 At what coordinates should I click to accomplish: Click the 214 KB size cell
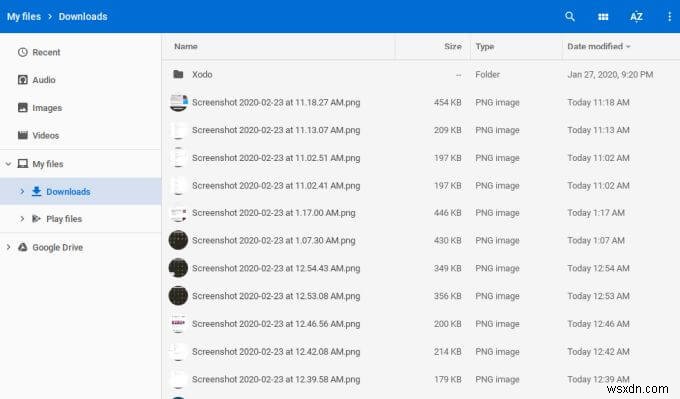[448, 352]
